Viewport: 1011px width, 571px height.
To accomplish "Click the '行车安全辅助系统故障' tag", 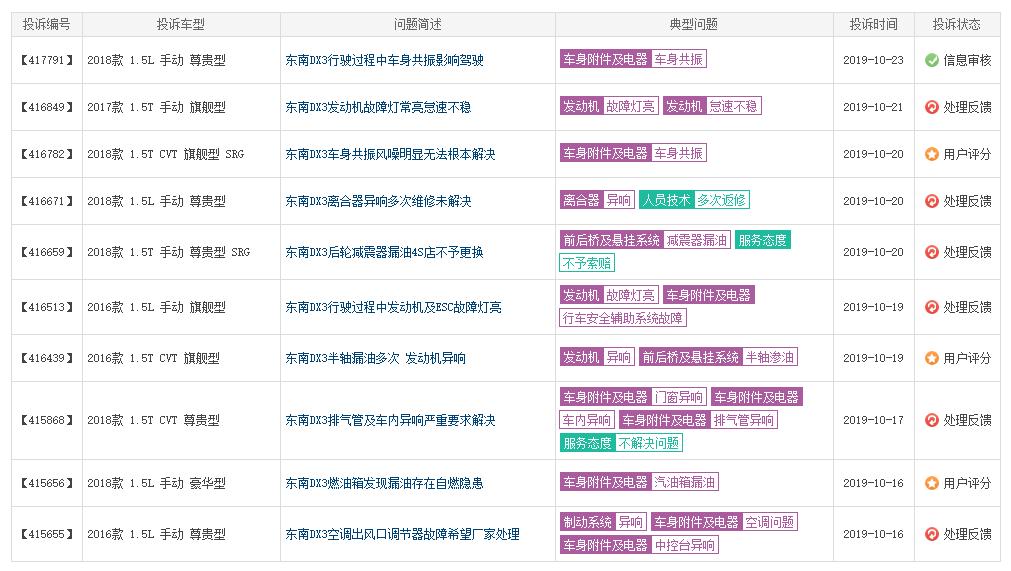I will [623, 318].
